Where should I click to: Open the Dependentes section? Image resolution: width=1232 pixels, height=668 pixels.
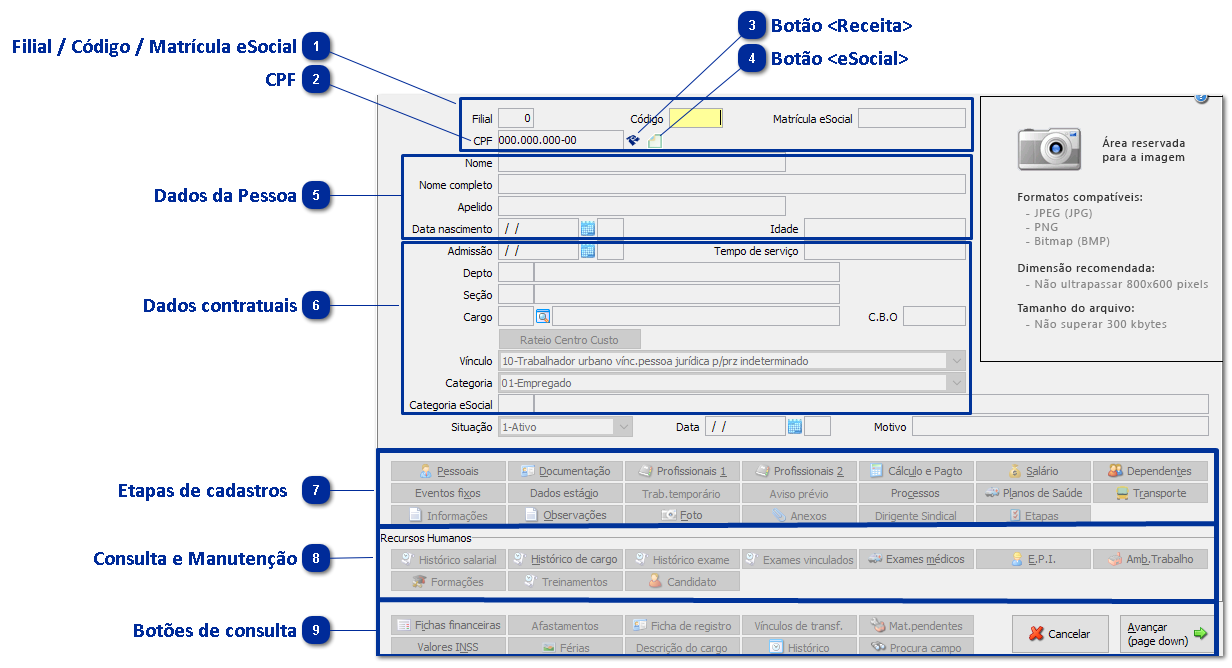click(x=1150, y=471)
